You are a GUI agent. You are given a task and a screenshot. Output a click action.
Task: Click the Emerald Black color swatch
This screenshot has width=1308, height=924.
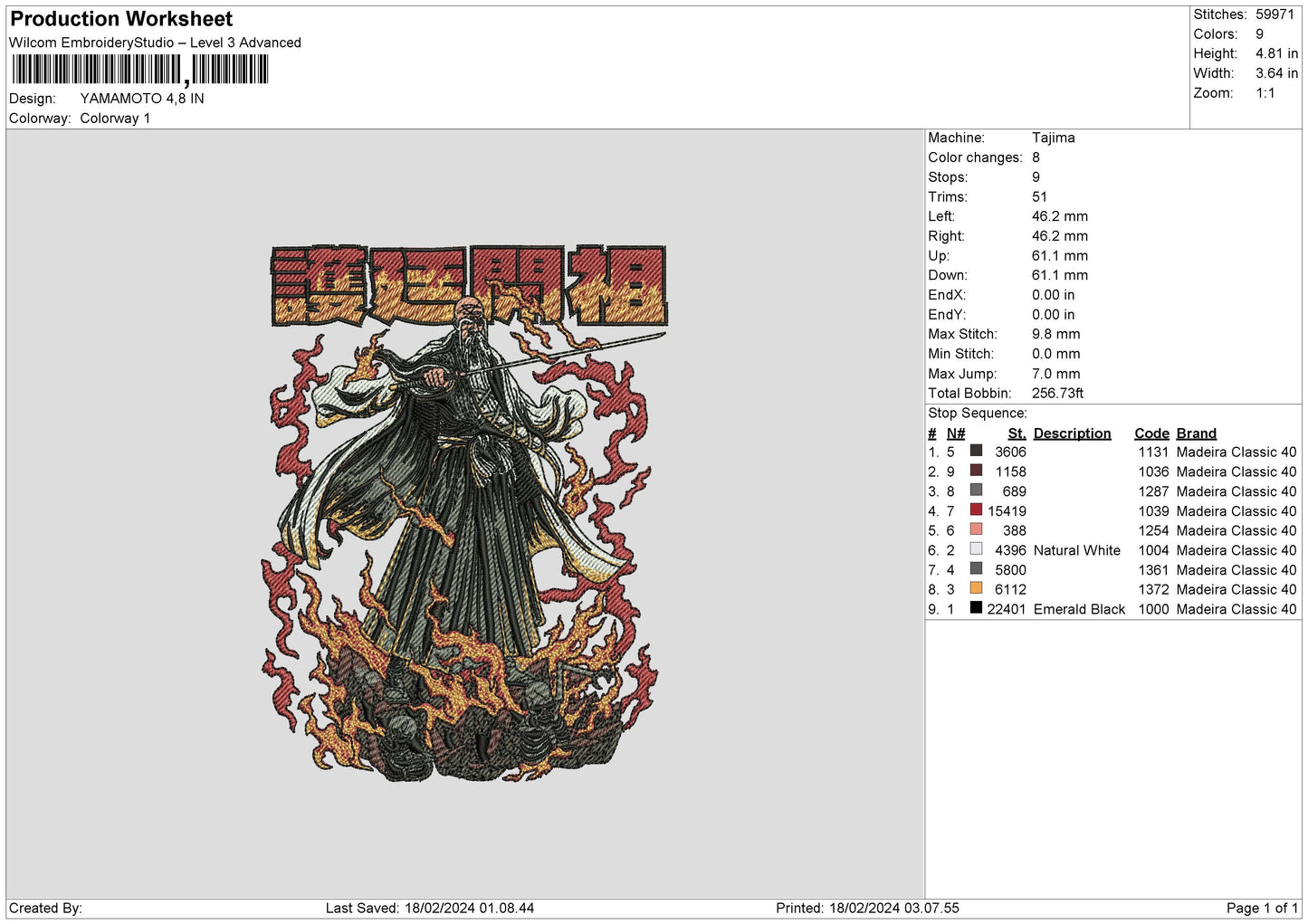(976, 608)
